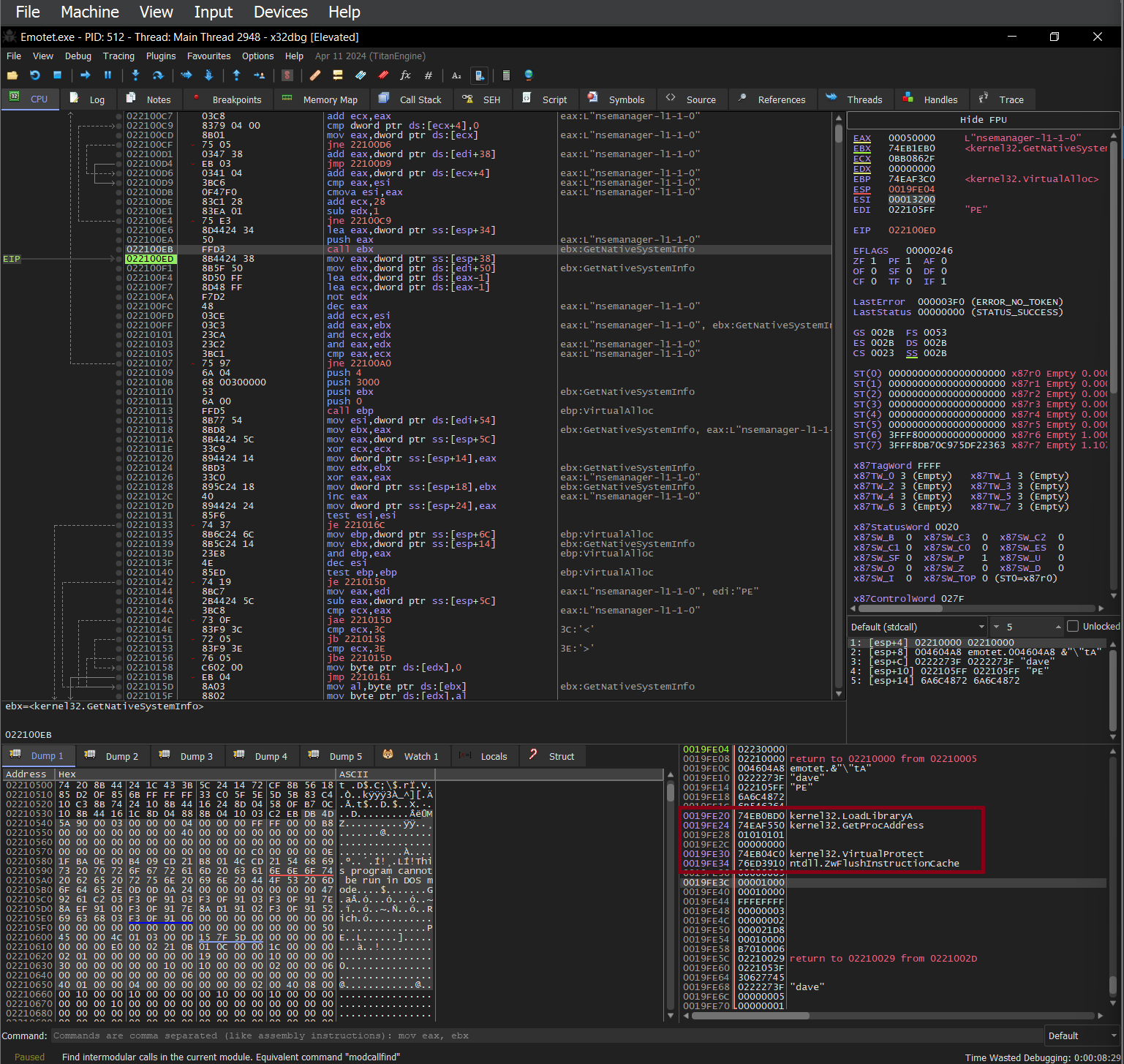Step into instruction

pos(135,75)
